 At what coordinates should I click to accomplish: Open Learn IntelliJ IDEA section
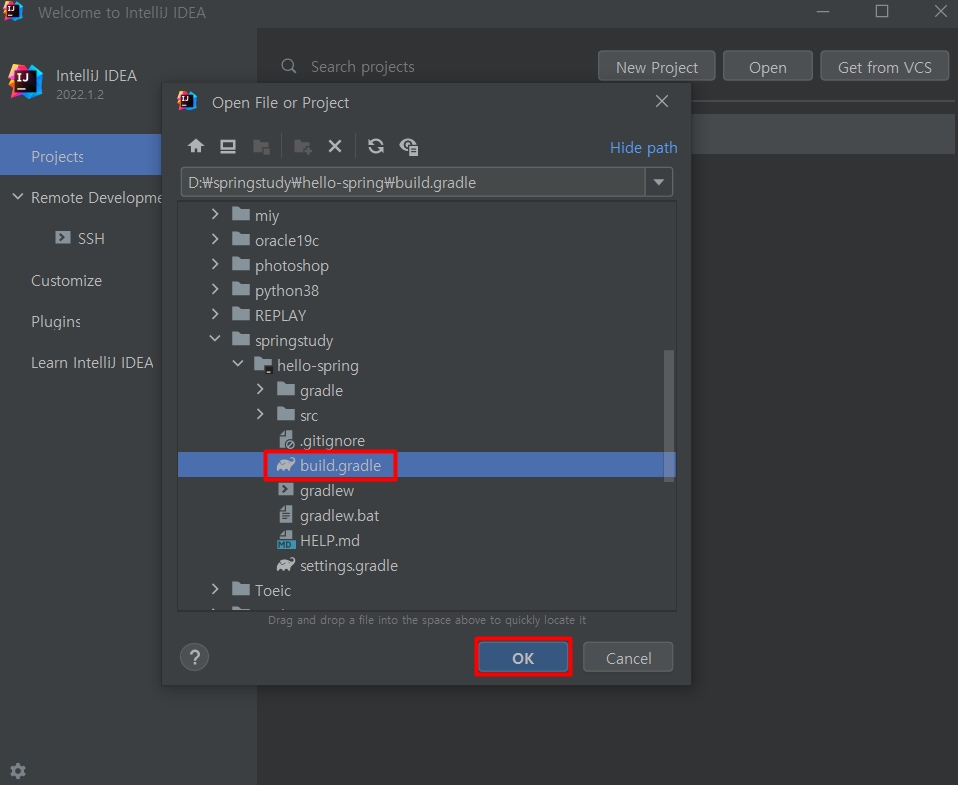[92, 362]
